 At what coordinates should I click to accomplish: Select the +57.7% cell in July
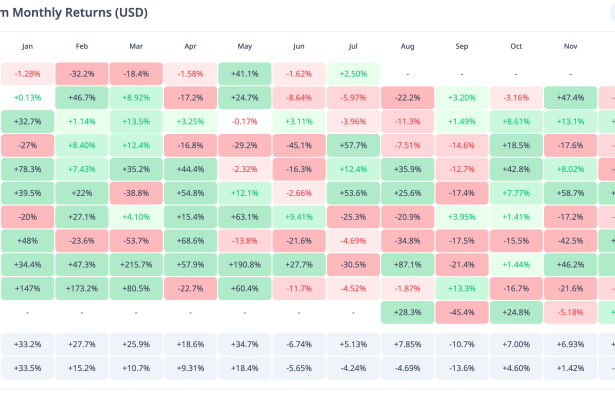coord(353,144)
